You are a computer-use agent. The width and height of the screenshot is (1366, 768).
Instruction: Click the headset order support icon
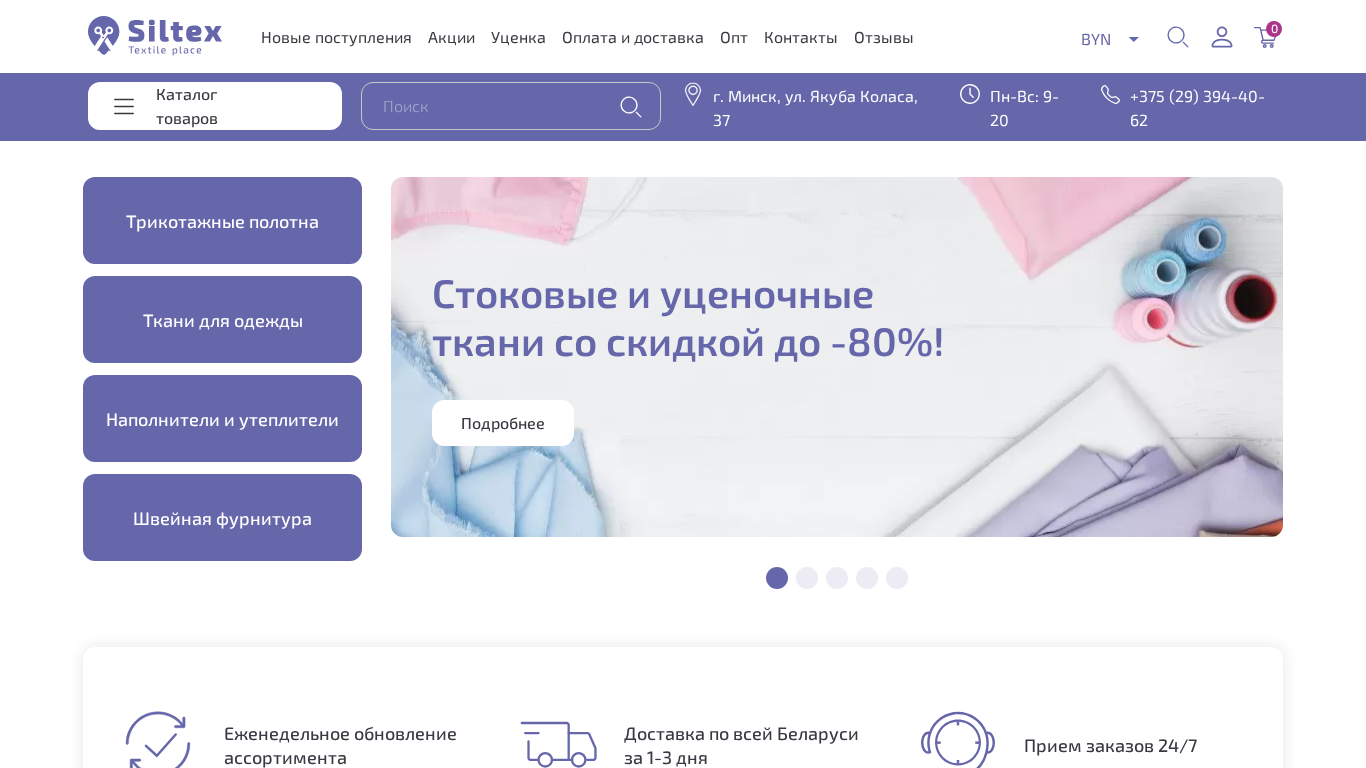(958, 740)
